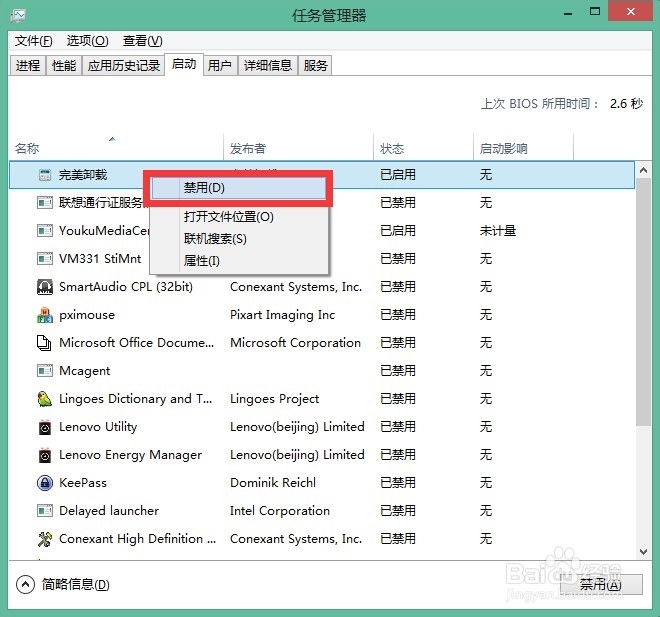This screenshot has width=660, height=617.
Task: Click publisher Microsoft Corporation
Action: pyautogui.click(x=295, y=343)
